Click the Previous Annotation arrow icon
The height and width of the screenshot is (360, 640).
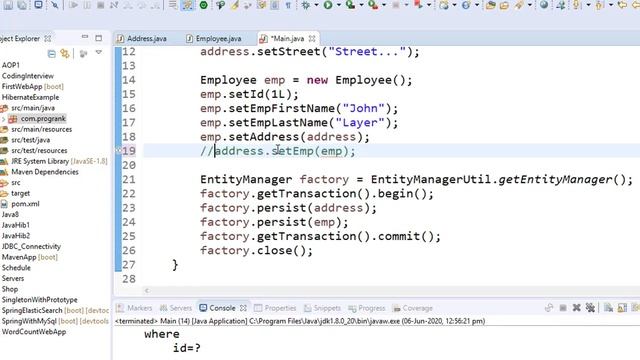(599, 5)
